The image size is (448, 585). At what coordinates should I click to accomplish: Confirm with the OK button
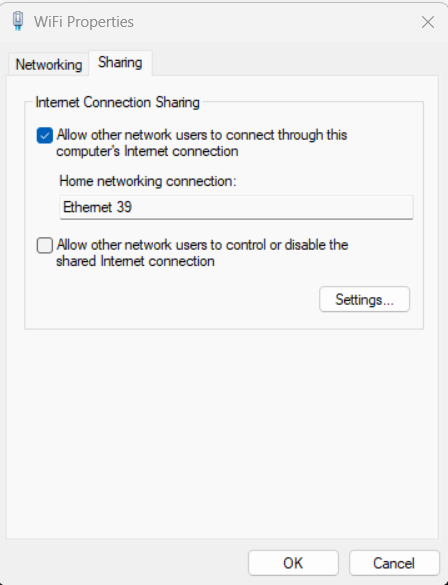pyautogui.click(x=293, y=563)
